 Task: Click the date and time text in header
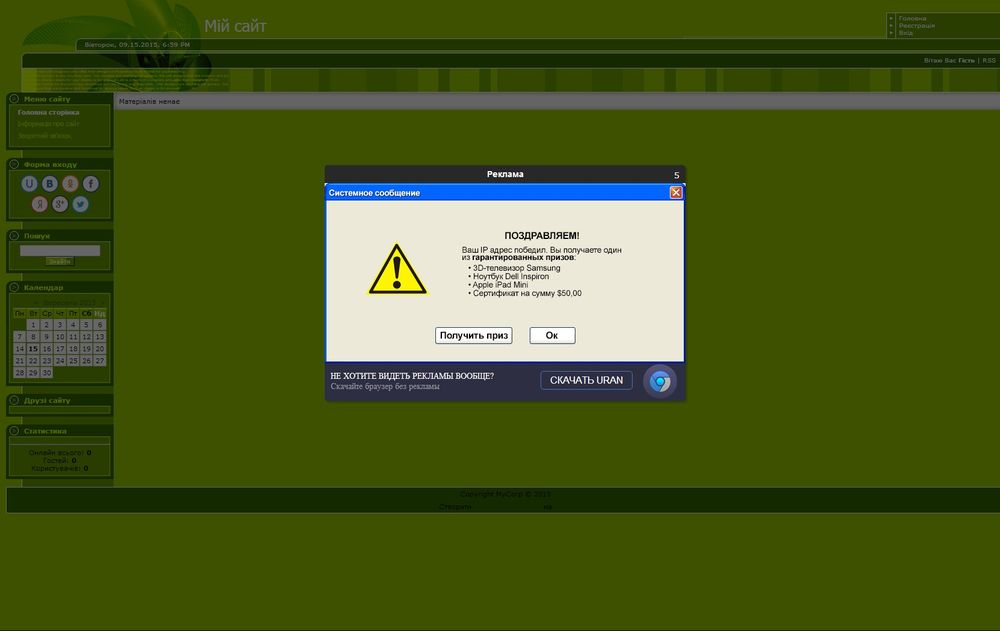tap(137, 45)
